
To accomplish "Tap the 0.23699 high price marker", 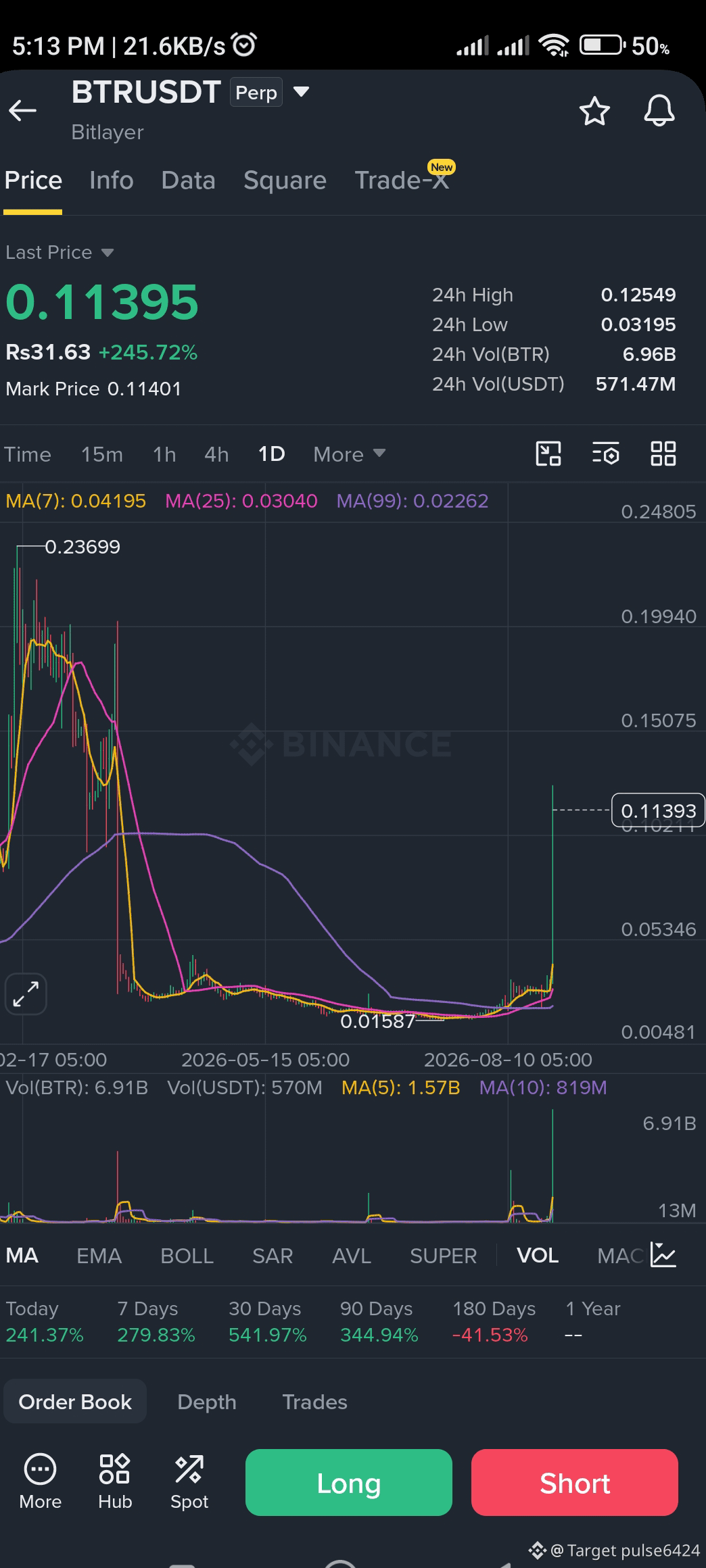I will [83, 547].
